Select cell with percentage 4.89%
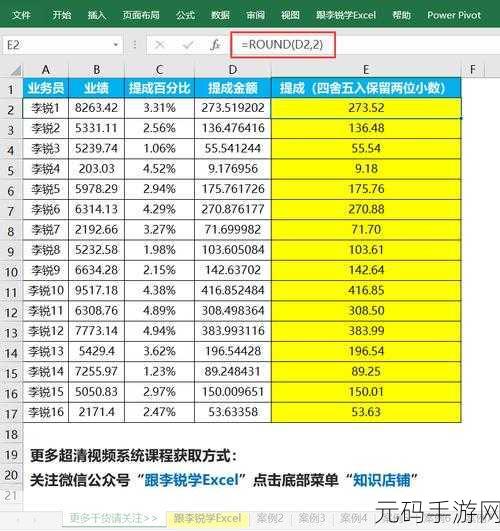The height and width of the screenshot is (531, 500). (160, 311)
